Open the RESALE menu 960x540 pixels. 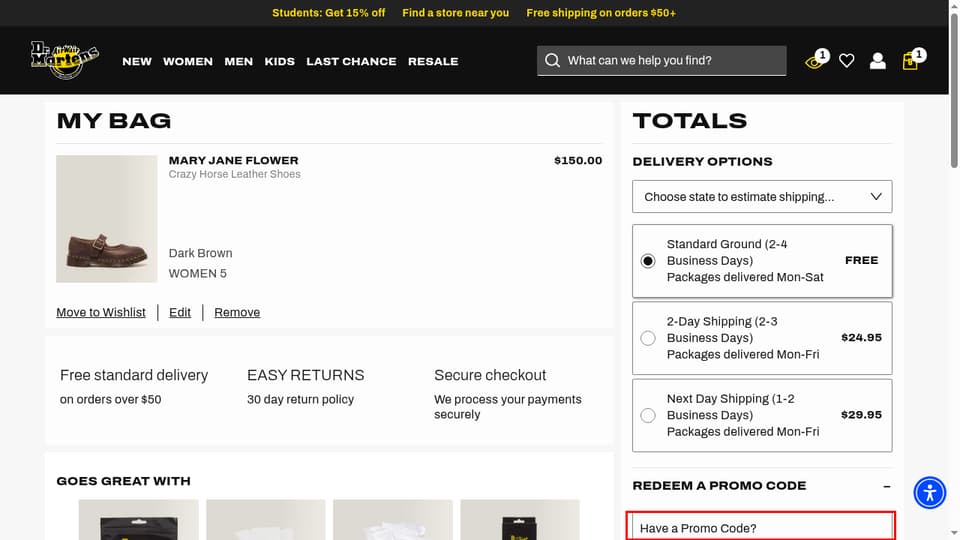(x=433, y=61)
